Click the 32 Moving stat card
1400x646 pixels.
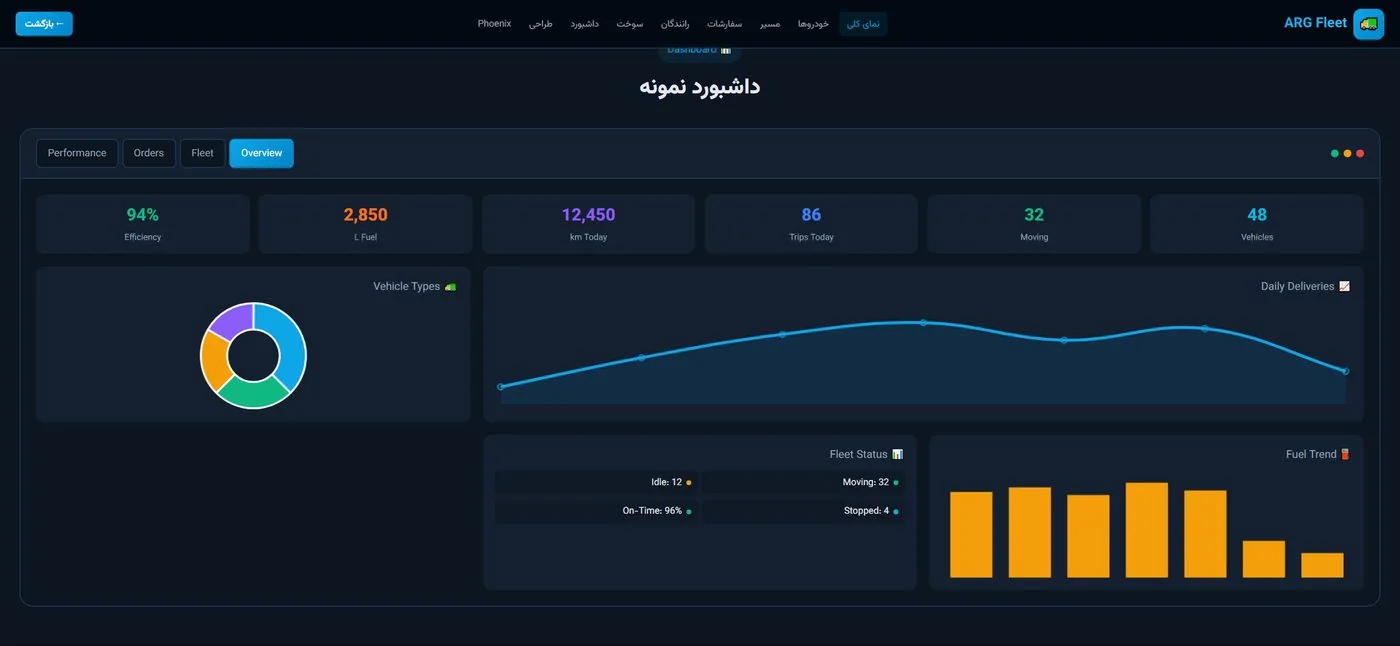point(1034,224)
